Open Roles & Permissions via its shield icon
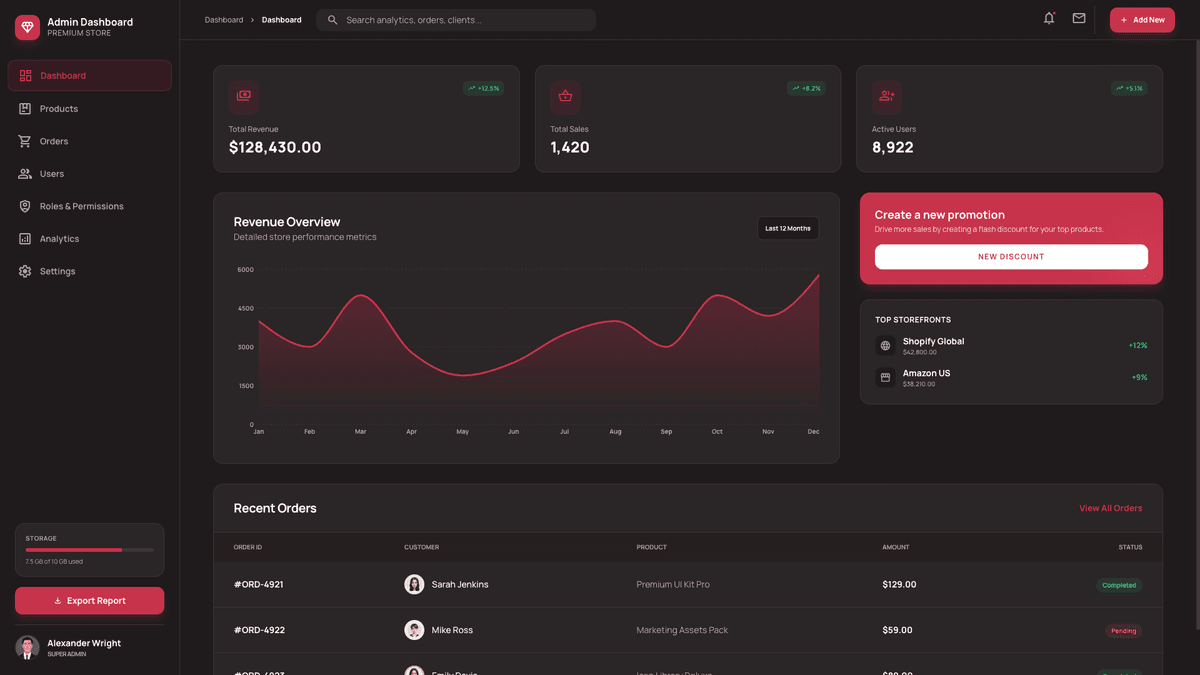This screenshot has height=675, width=1200. coord(24,206)
